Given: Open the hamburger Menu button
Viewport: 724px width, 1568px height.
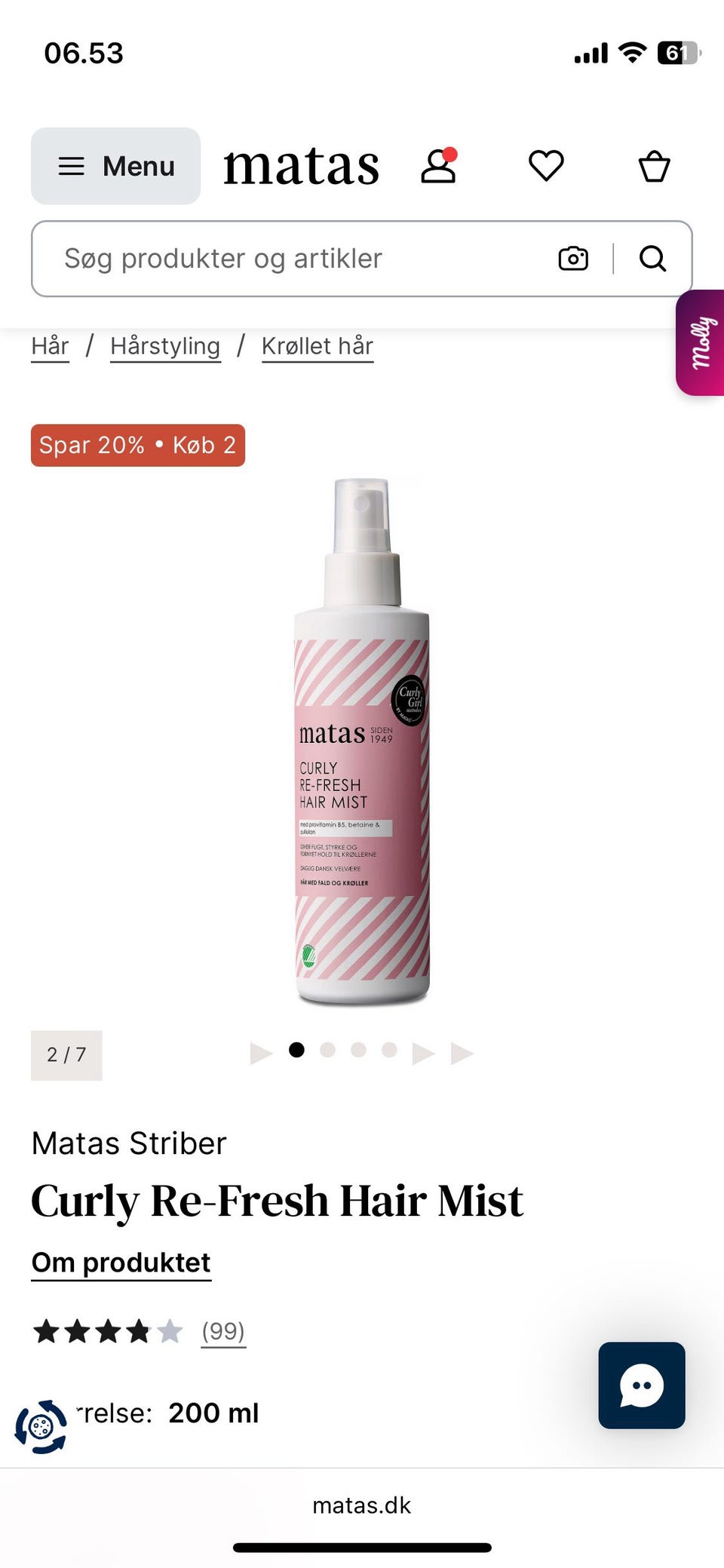Looking at the screenshot, I should pyautogui.click(x=115, y=166).
